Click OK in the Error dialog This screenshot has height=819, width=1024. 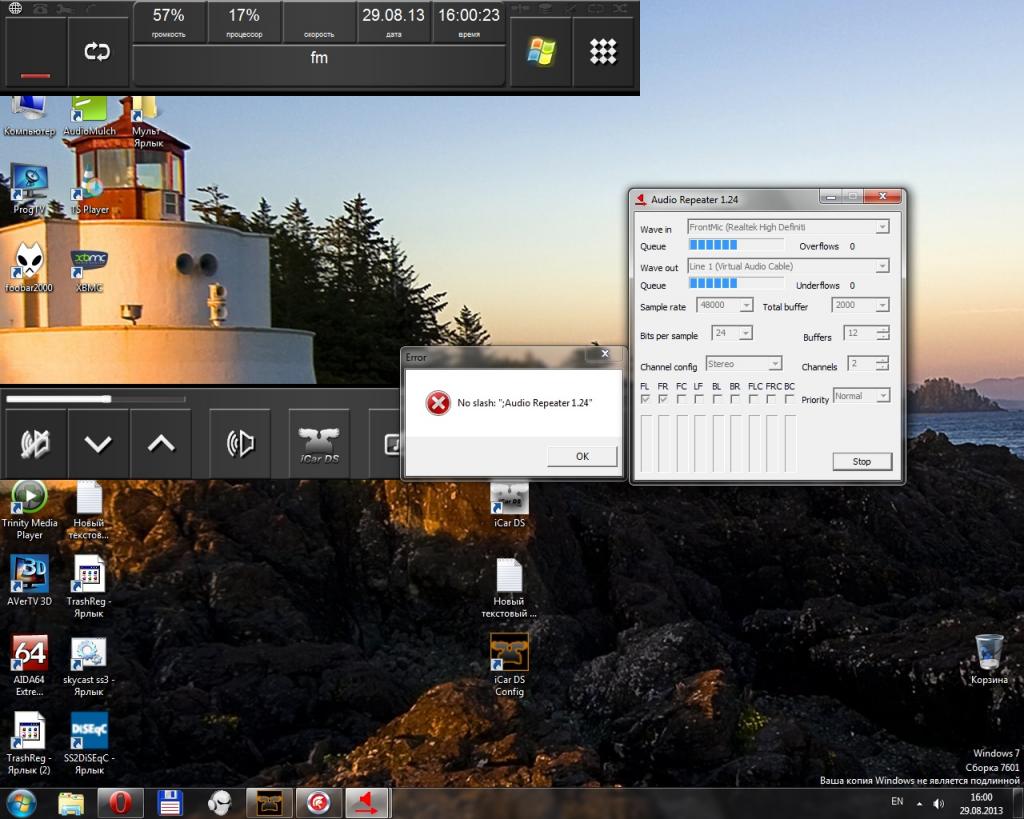tap(582, 456)
